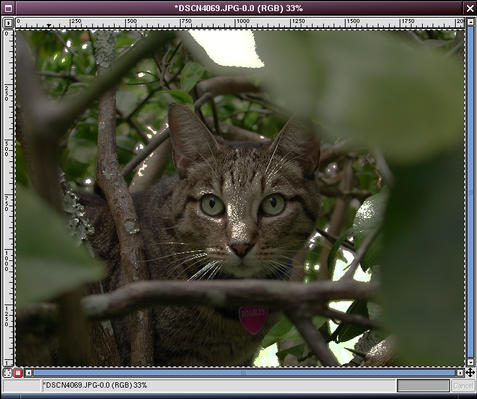The width and height of the screenshot is (477, 399).
Task: Enable the red Quick Mask button
Action: [18, 373]
